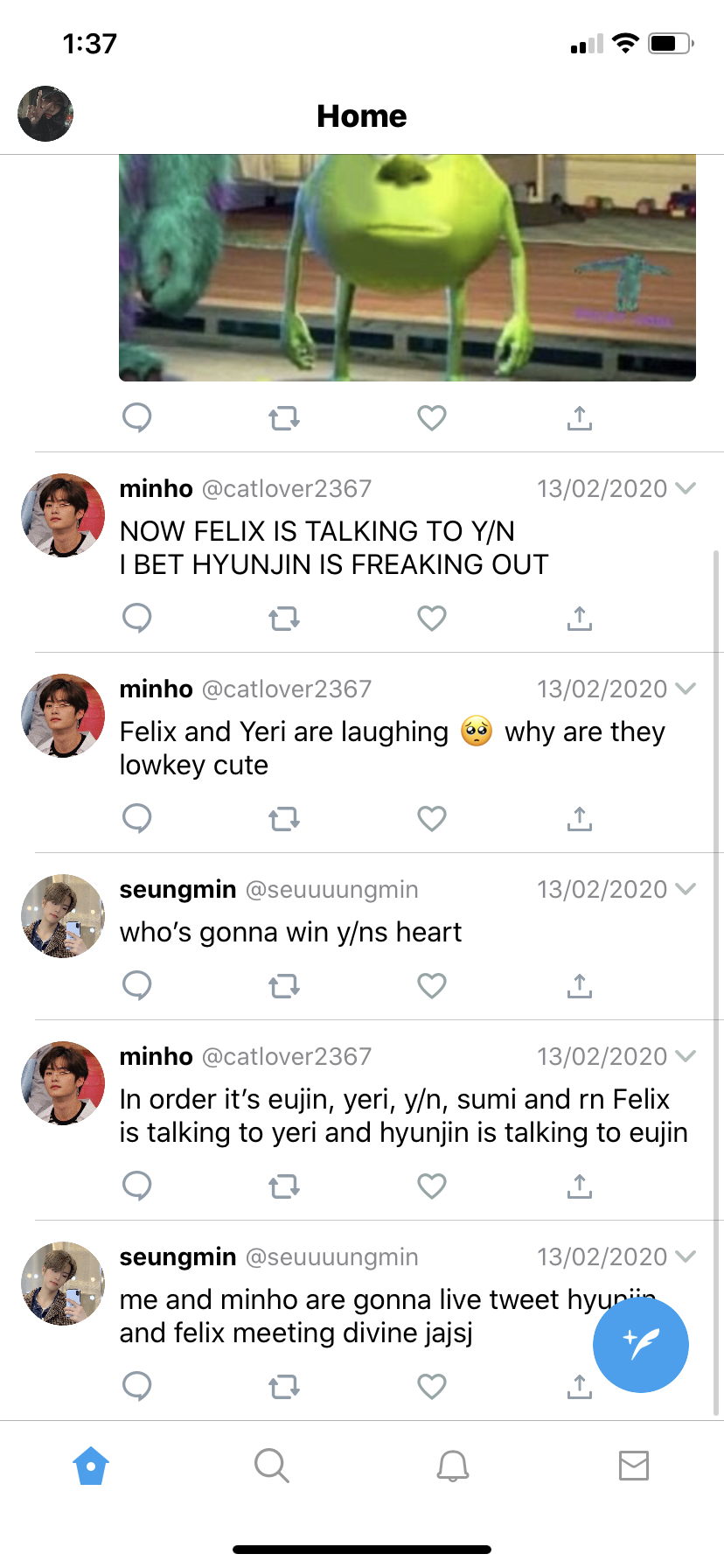Tap the profile avatar in the top header

(x=45, y=114)
